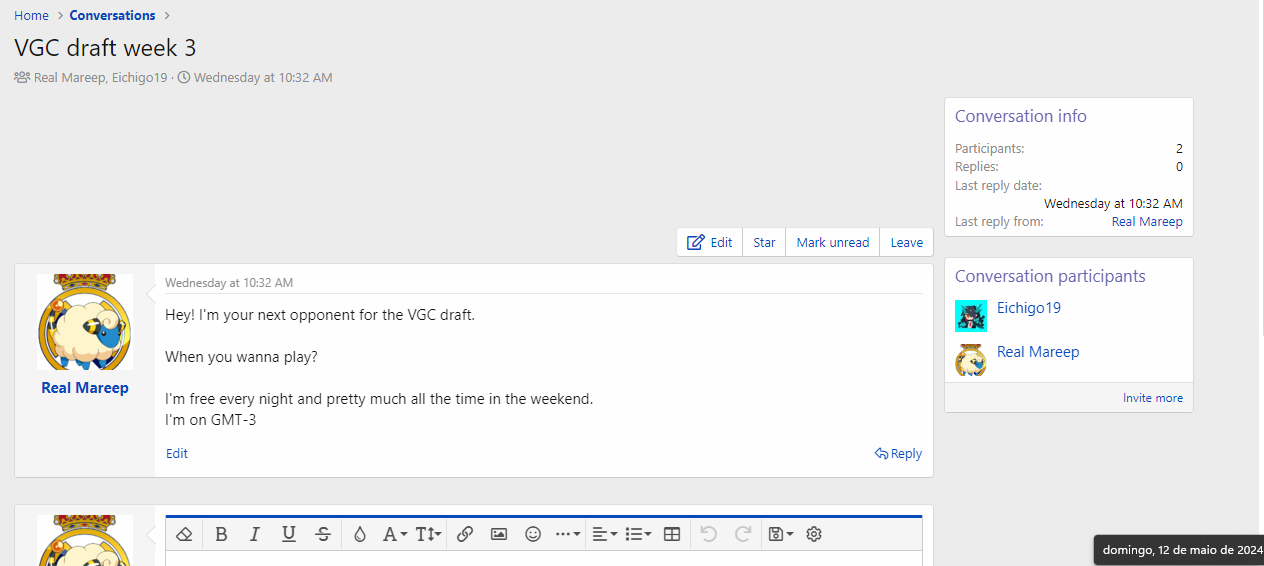Toggle bold formatting in editor

221,534
